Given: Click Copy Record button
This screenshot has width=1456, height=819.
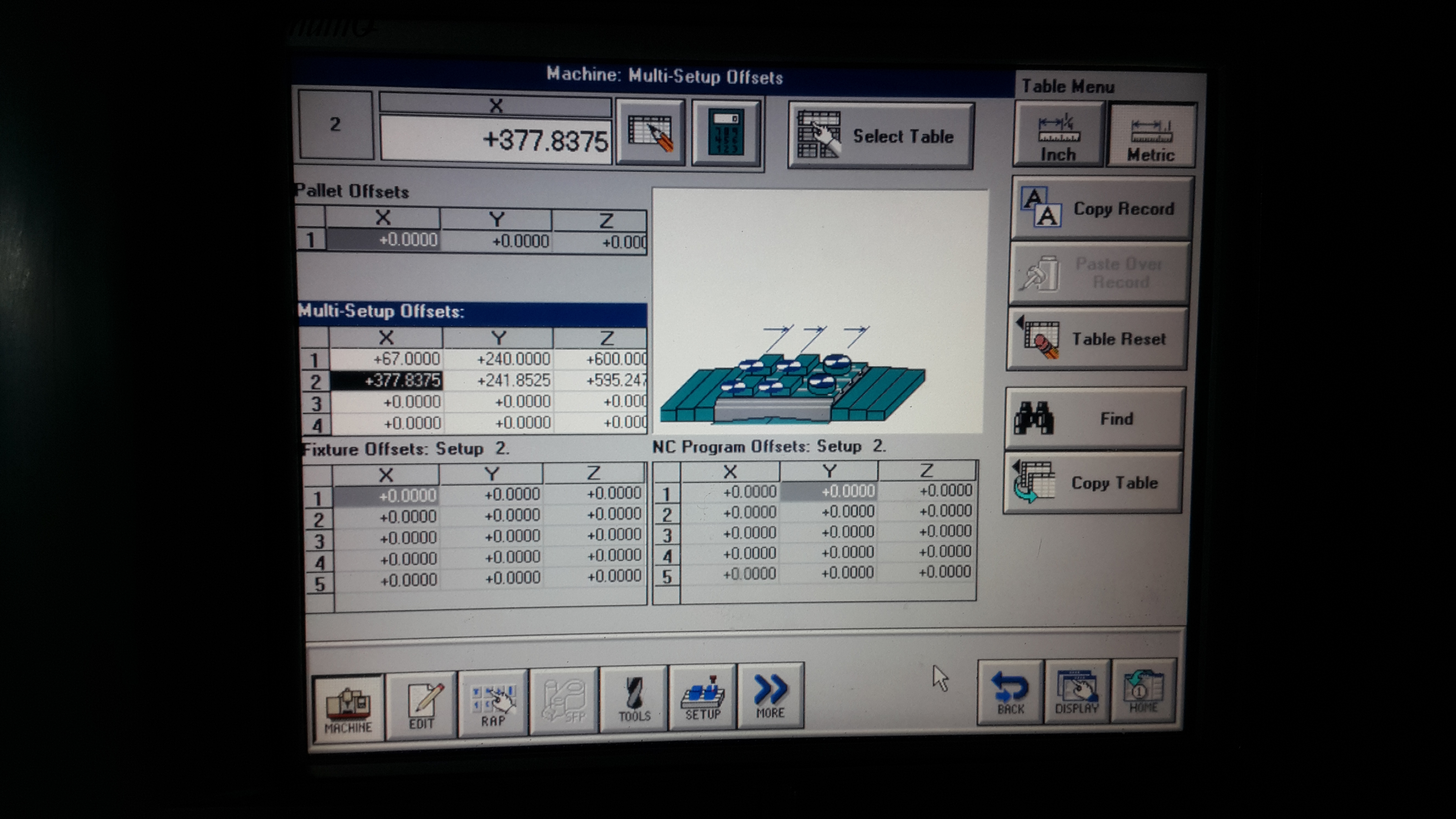Looking at the screenshot, I should [x=1102, y=209].
